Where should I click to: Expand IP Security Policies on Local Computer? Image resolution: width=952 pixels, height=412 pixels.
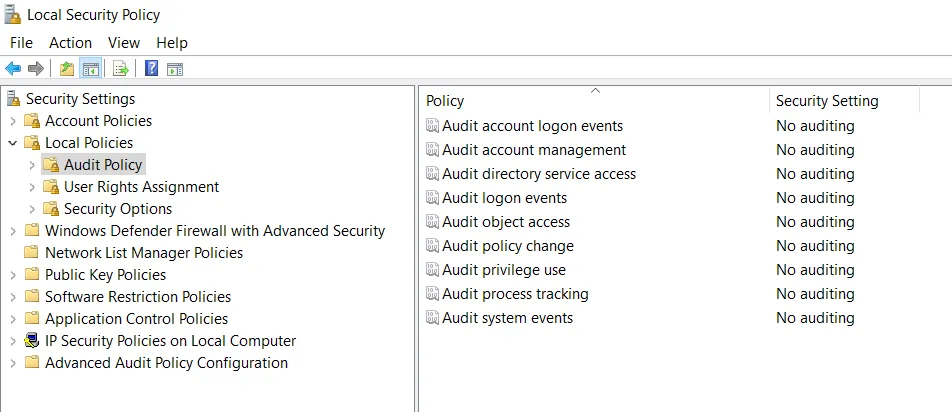(13, 341)
